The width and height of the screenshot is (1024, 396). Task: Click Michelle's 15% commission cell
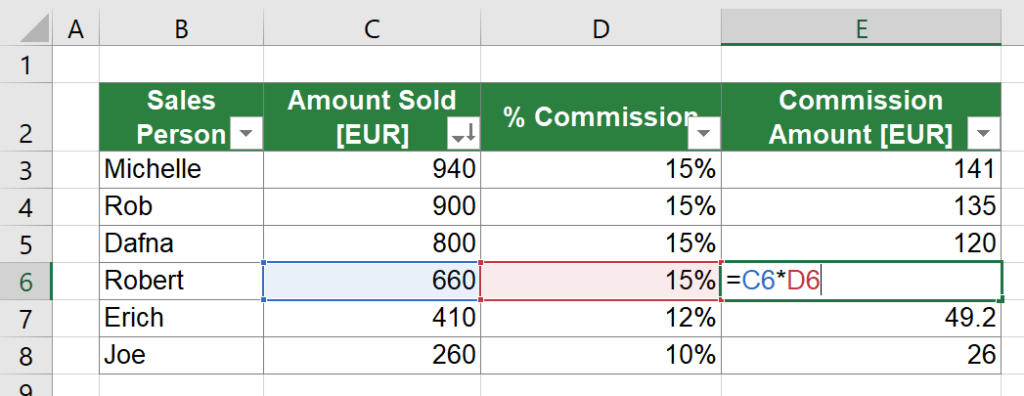[601, 170]
